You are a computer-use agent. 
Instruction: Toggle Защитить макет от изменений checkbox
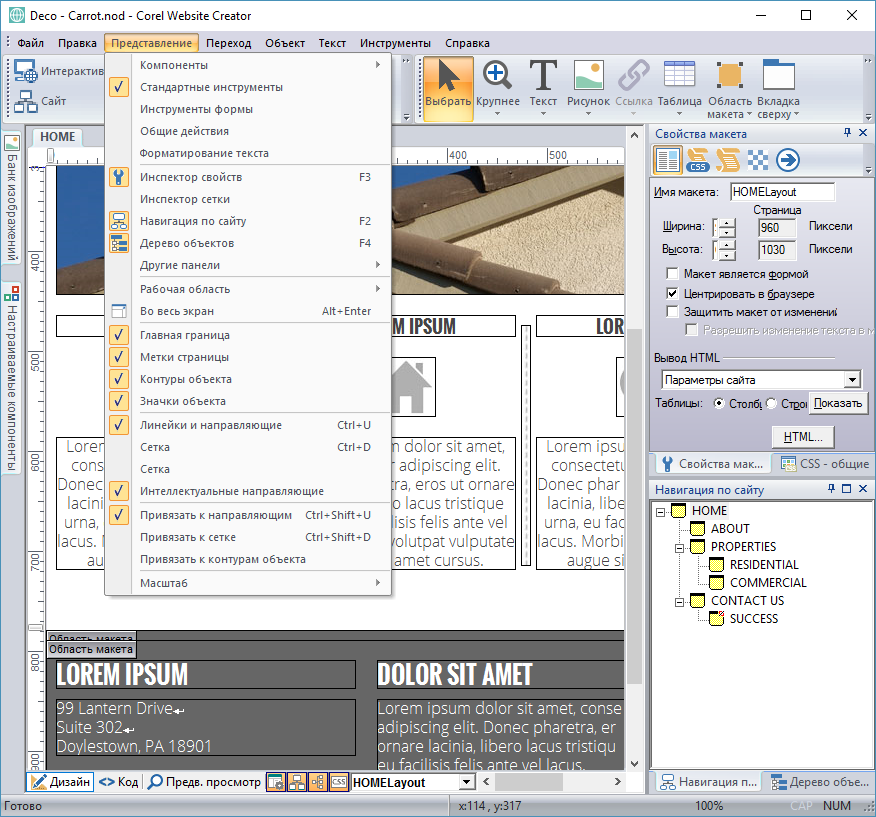click(673, 312)
